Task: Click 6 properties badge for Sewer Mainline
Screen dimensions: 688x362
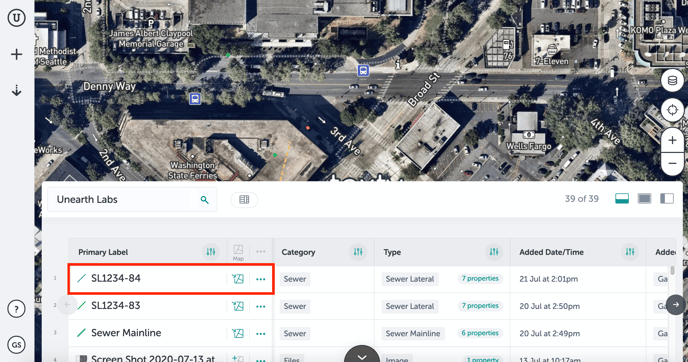Action: click(480, 333)
